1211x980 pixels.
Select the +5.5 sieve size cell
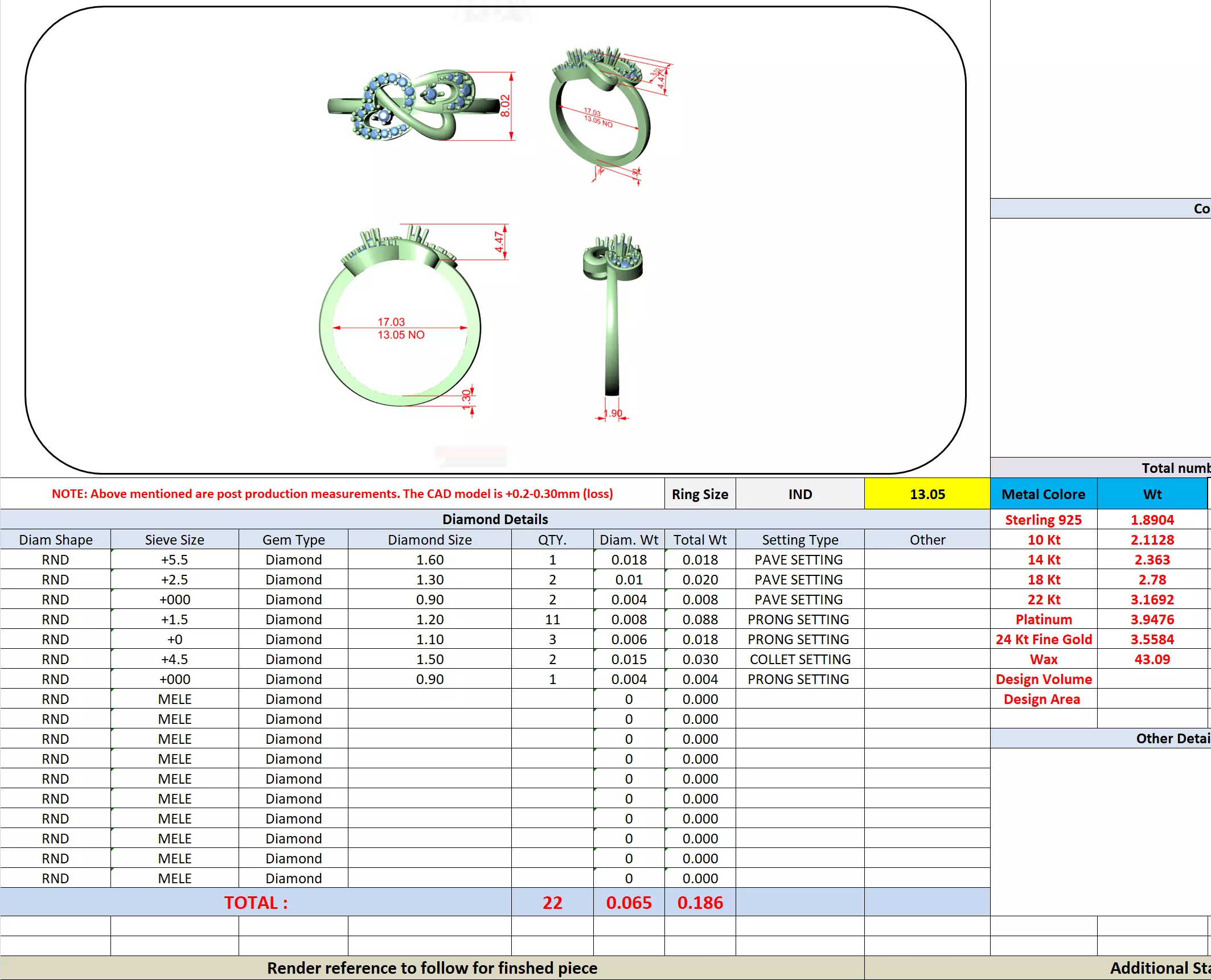point(174,559)
